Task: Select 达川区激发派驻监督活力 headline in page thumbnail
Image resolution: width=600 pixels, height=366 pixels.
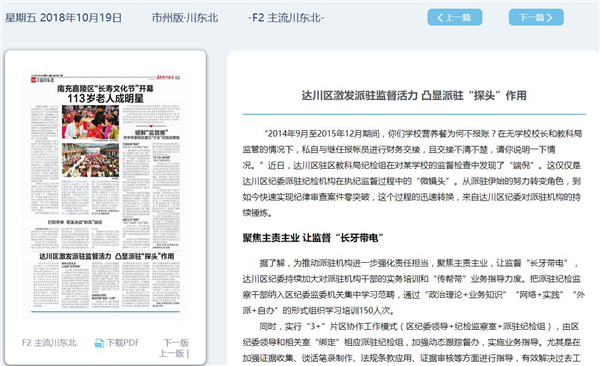Action: pyautogui.click(x=107, y=256)
